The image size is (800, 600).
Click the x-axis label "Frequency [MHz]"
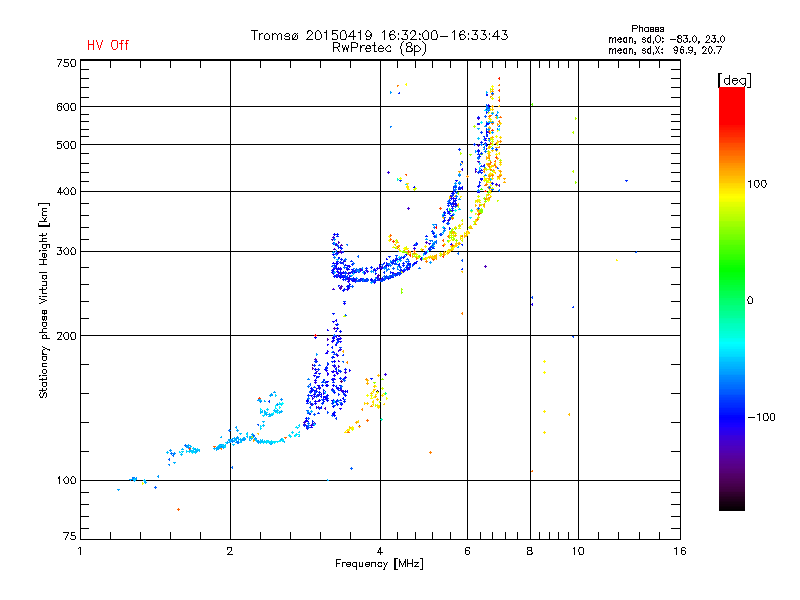(x=379, y=564)
